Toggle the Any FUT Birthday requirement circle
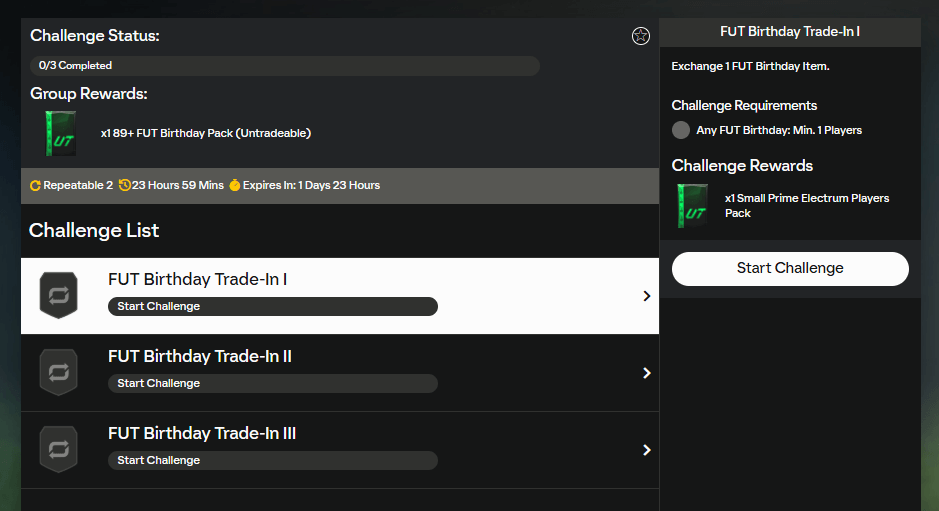Screen dimensions: 939x511 681,130
